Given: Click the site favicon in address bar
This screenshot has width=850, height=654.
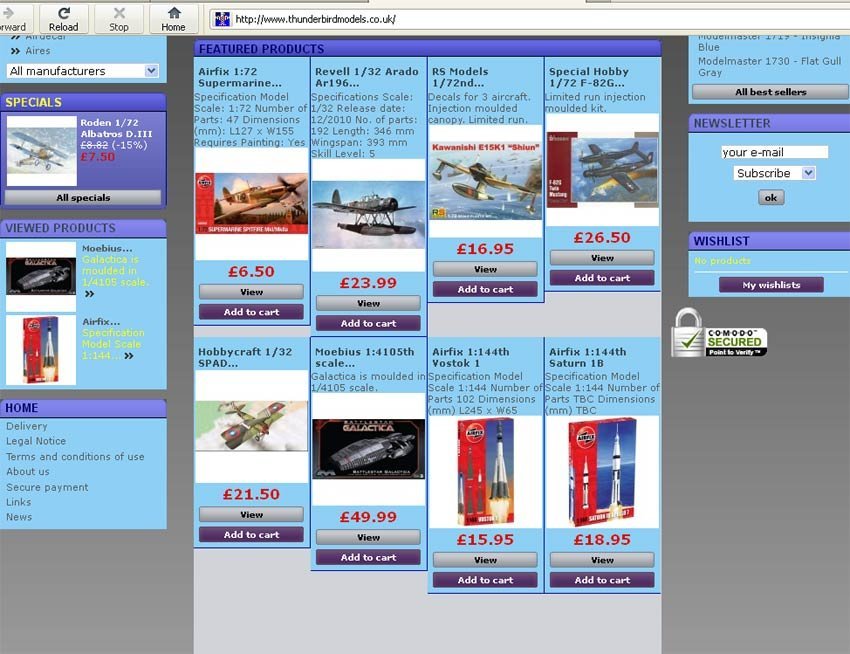Looking at the screenshot, I should click(x=222, y=19).
